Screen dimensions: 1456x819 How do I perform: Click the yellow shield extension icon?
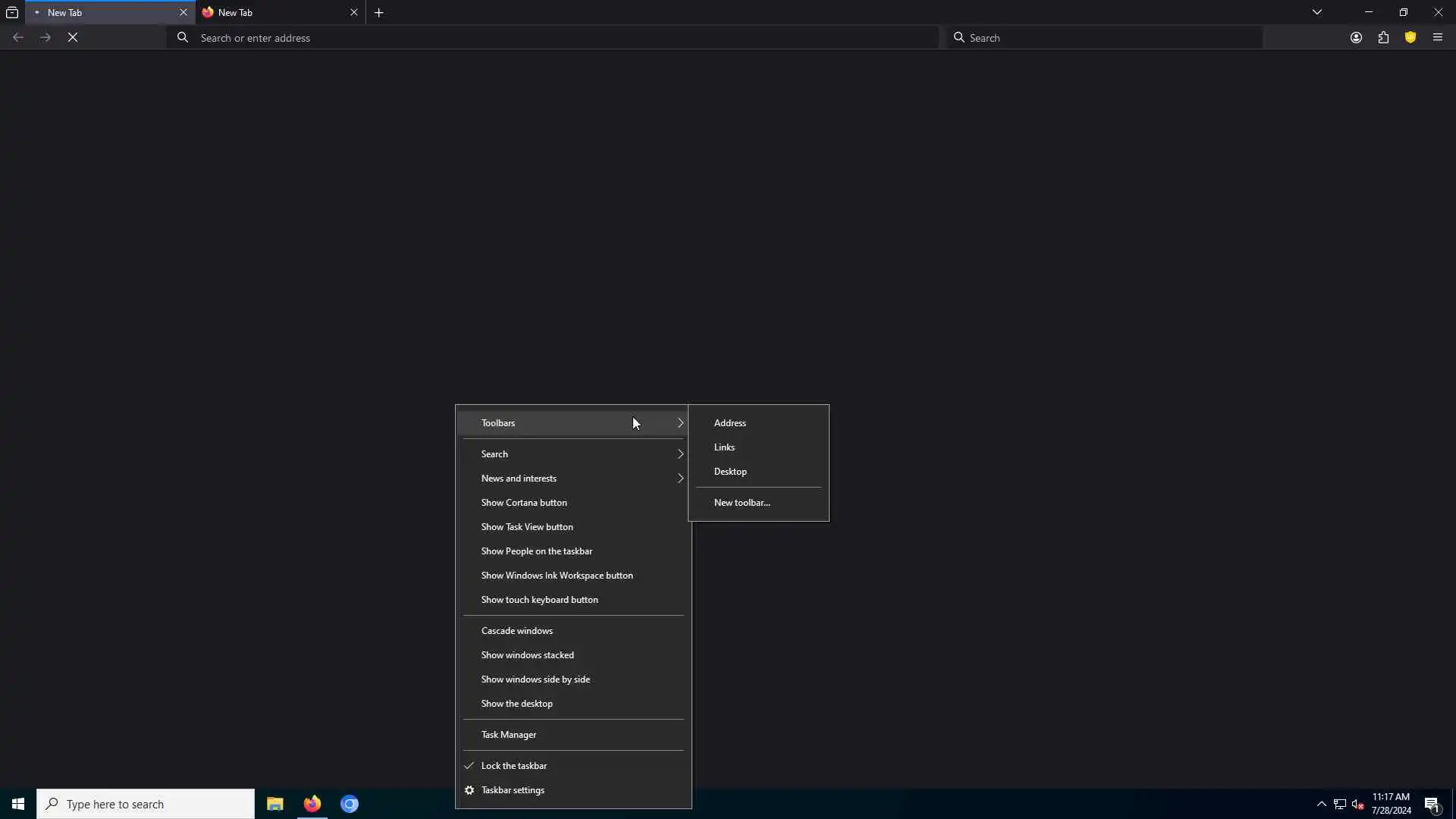(x=1410, y=37)
